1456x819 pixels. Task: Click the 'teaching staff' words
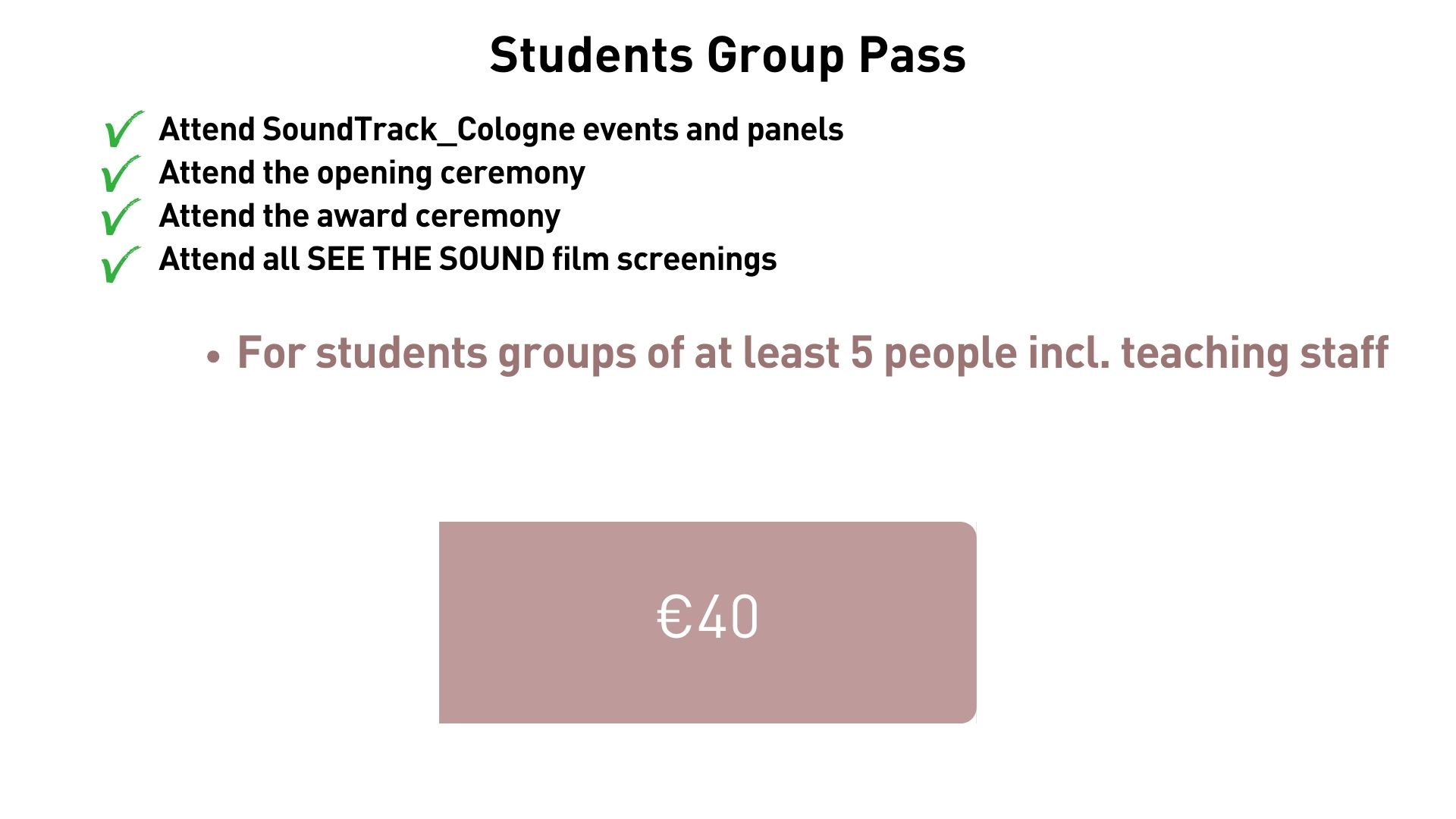point(1254,353)
